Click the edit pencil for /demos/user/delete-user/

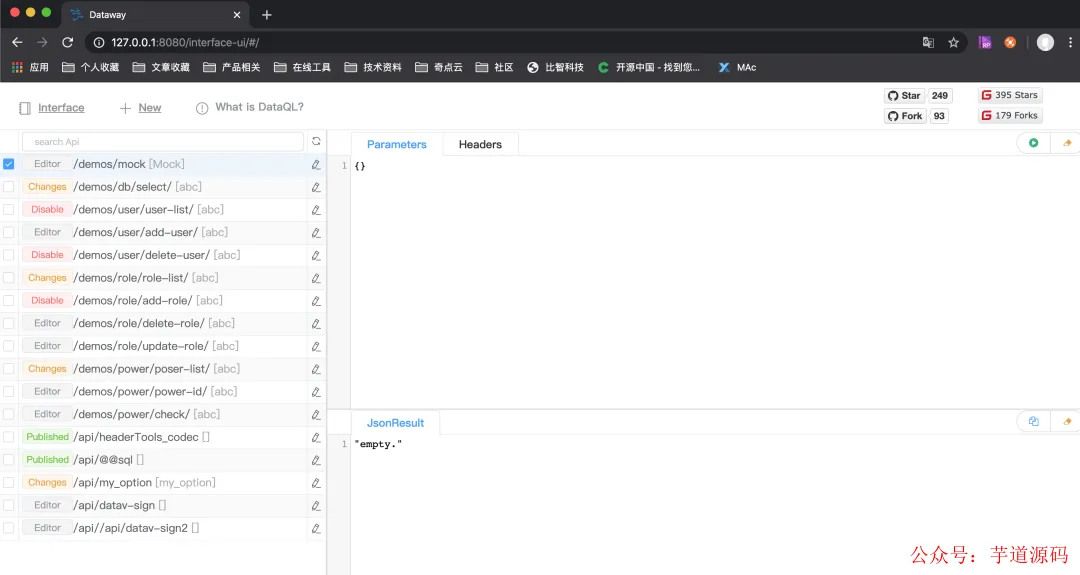315,255
